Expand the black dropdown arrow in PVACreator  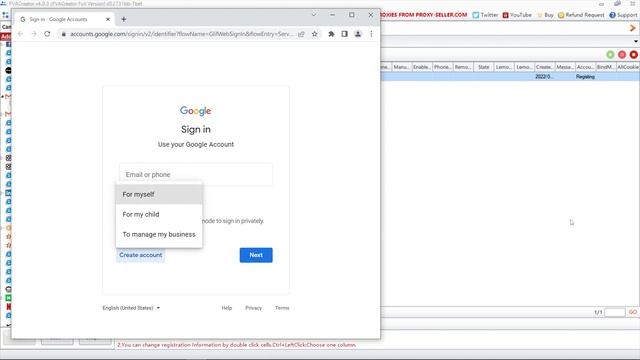point(636,41)
